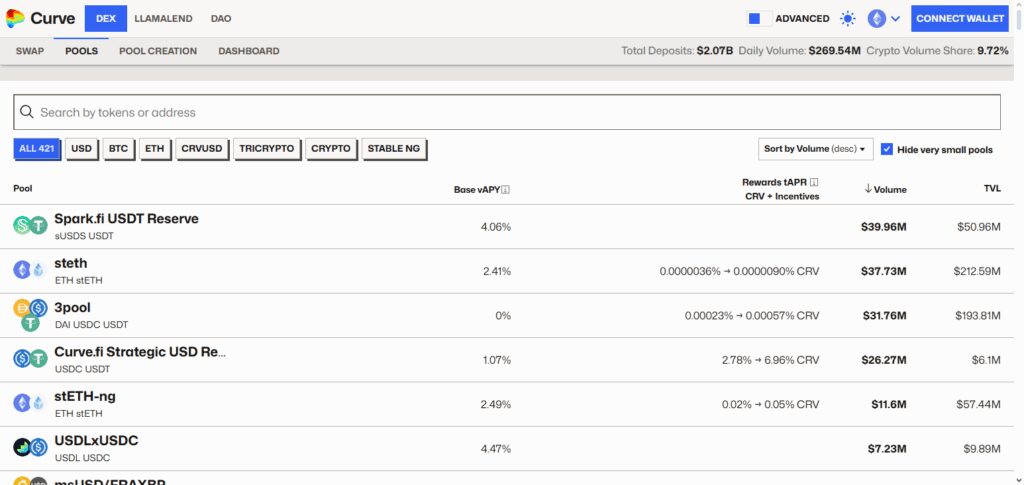1024x485 pixels.
Task: Click the Base vAPY info icon
Action: [x=505, y=190]
